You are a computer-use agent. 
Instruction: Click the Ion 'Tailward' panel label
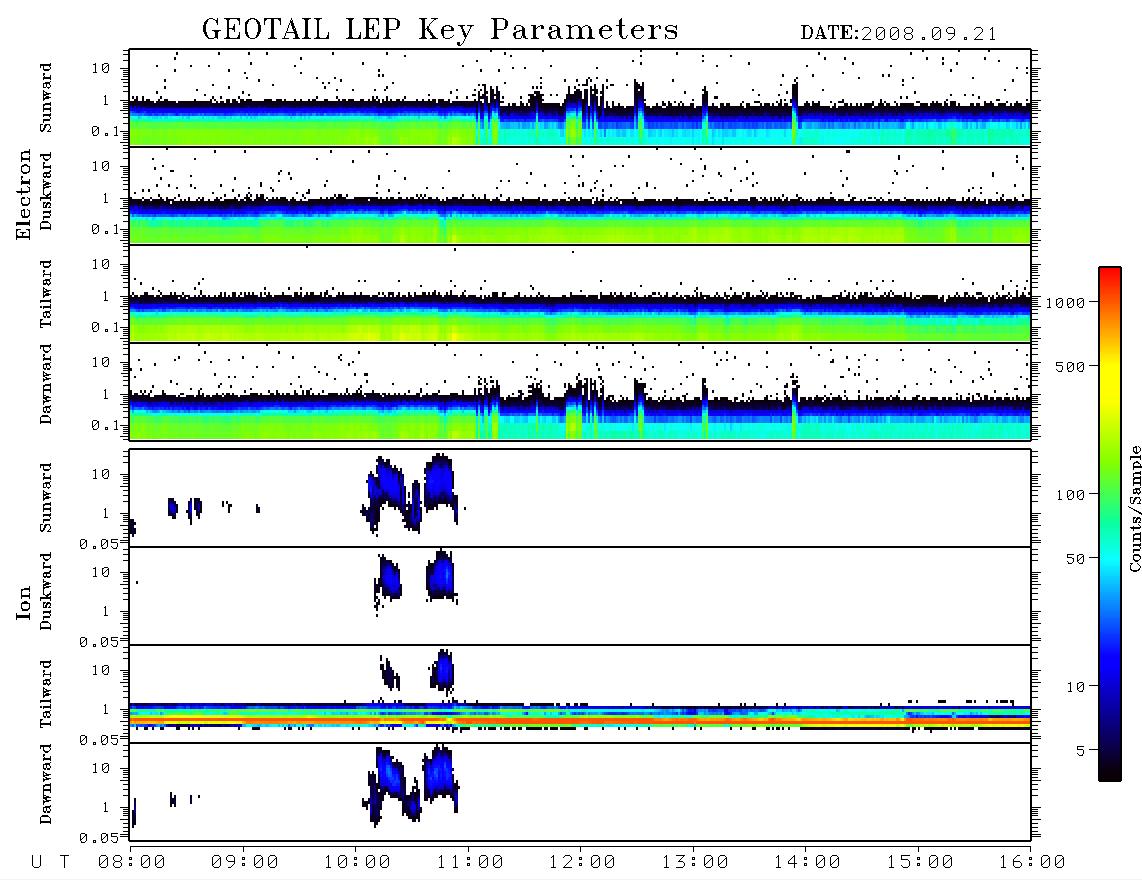pos(46,694)
